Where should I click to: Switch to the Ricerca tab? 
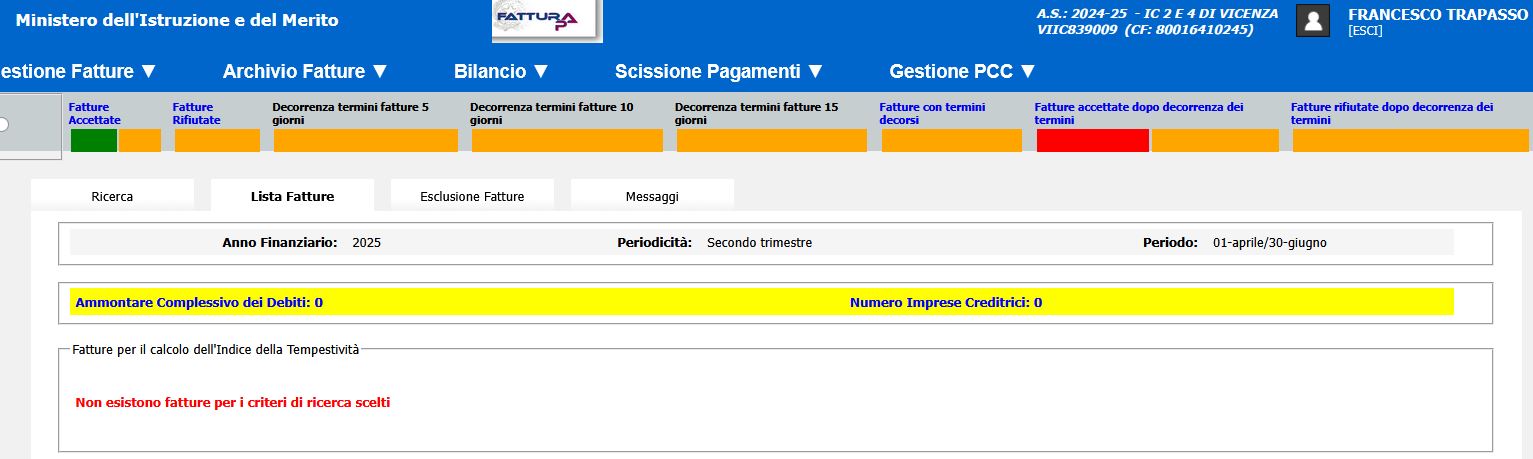click(112, 196)
